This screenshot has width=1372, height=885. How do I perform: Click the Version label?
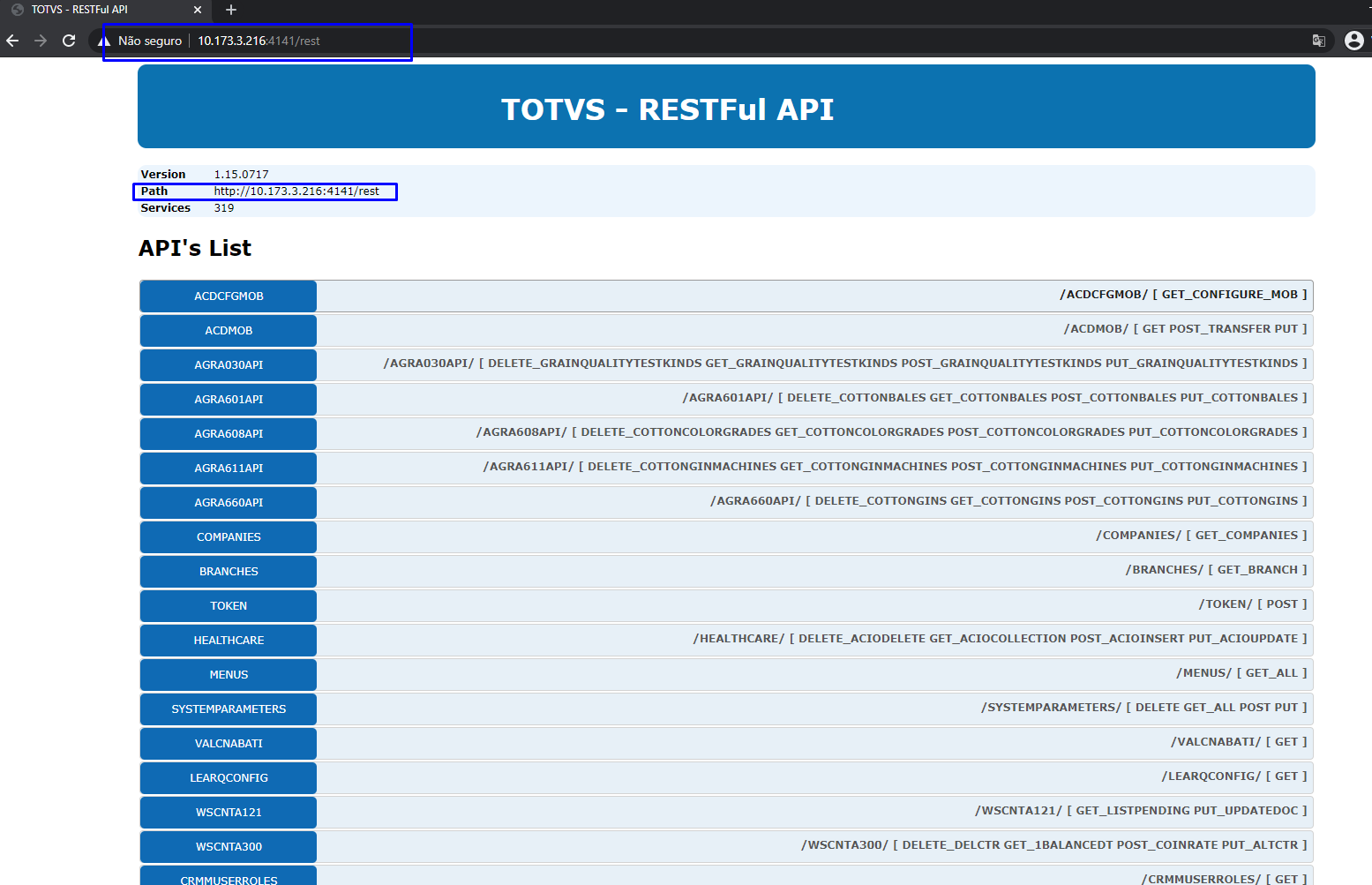pyautogui.click(x=163, y=175)
